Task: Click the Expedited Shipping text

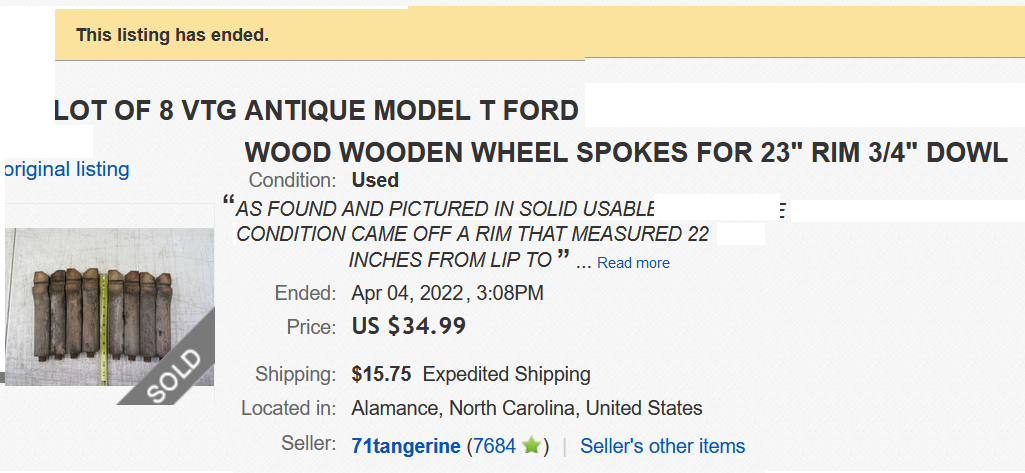Action: [506, 375]
